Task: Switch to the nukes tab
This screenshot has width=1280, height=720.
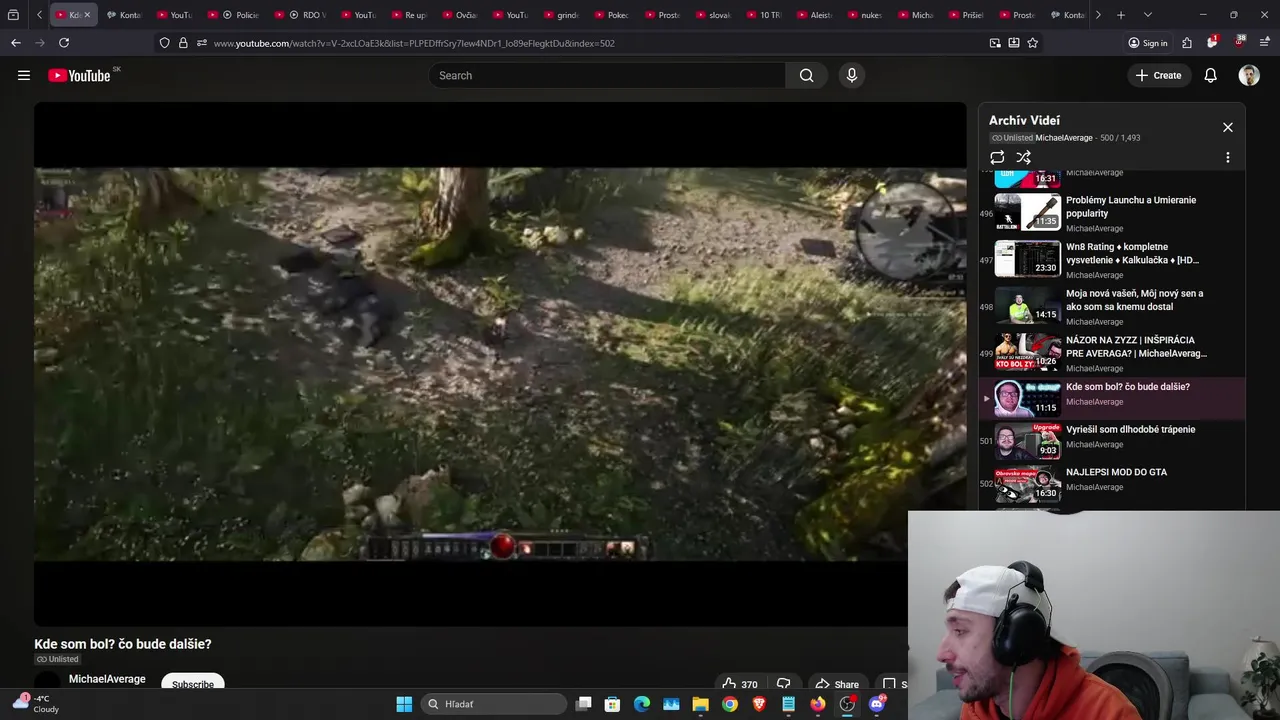Action: coord(865,15)
